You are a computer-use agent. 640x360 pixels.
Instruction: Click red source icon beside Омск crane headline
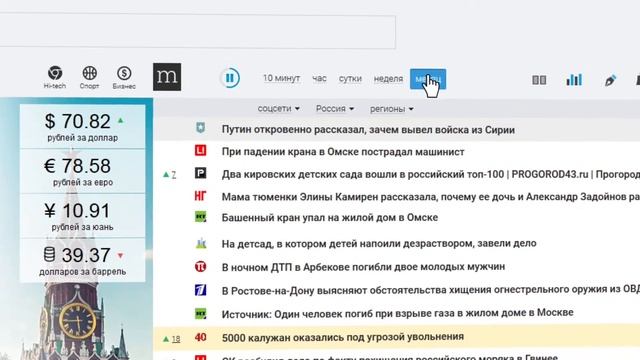pos(200,151)
